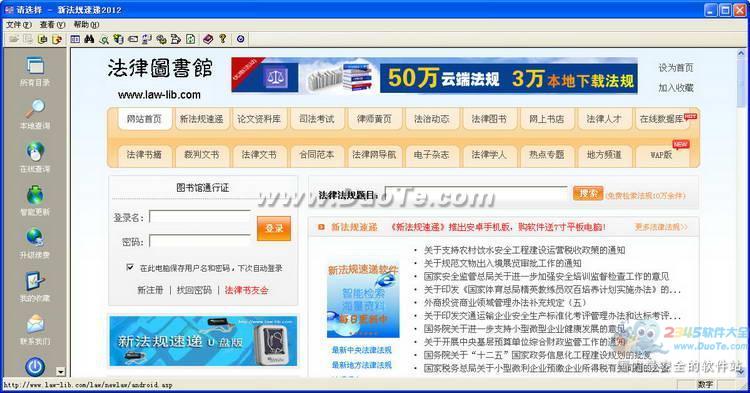Click the magnifier search toolbar icon

104,39
